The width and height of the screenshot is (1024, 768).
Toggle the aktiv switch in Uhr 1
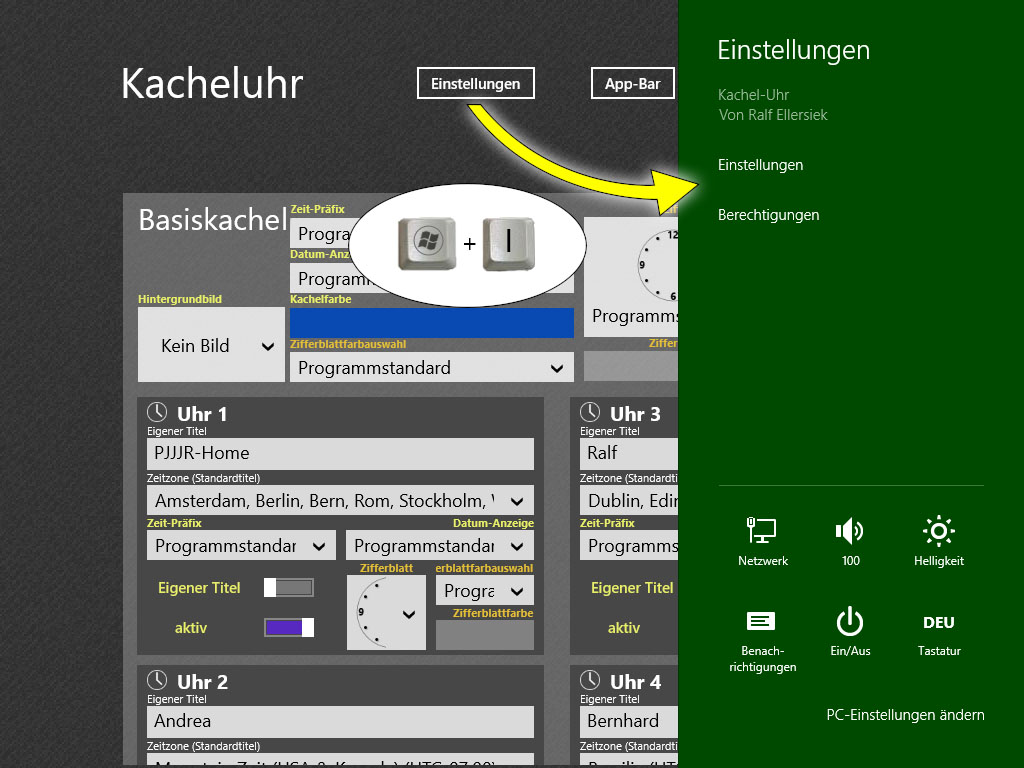[x=289, y=628]
